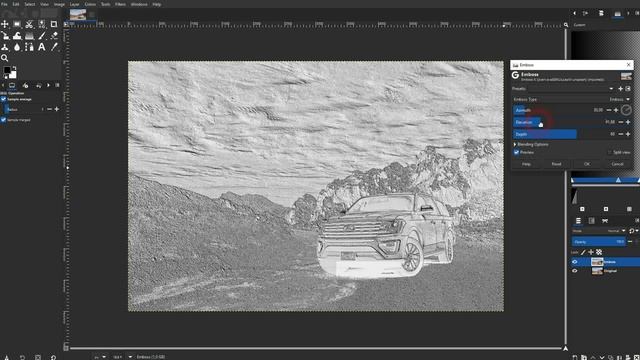Viewport: 640px width, 360px height.
Task: Increase the Radius value with plus
Action: [x=57, y=109]
